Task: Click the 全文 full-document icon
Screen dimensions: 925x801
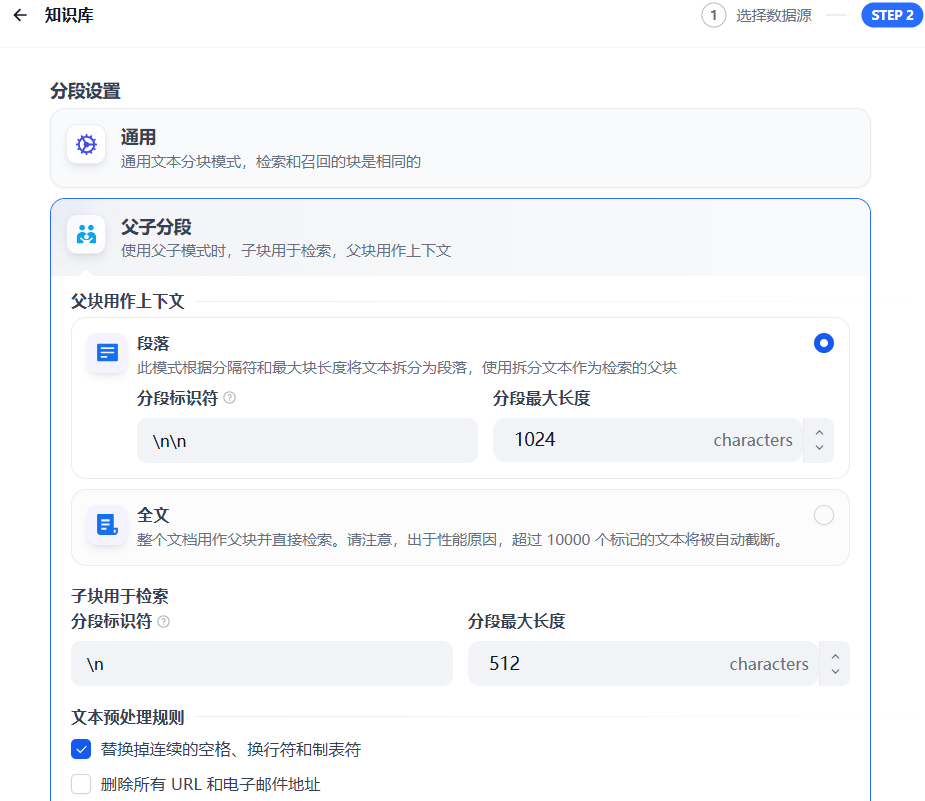Action: coord(107,524)
